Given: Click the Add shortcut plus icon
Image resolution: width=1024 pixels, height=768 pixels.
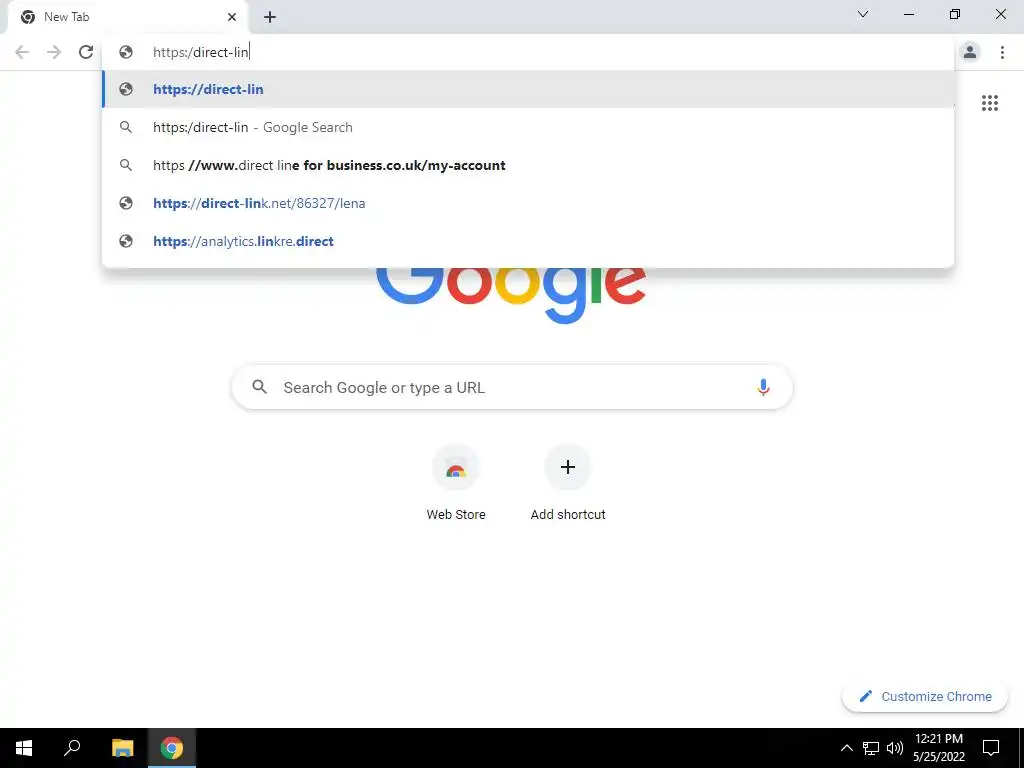Looking at the screenshot, I should [x=568, y=467].
